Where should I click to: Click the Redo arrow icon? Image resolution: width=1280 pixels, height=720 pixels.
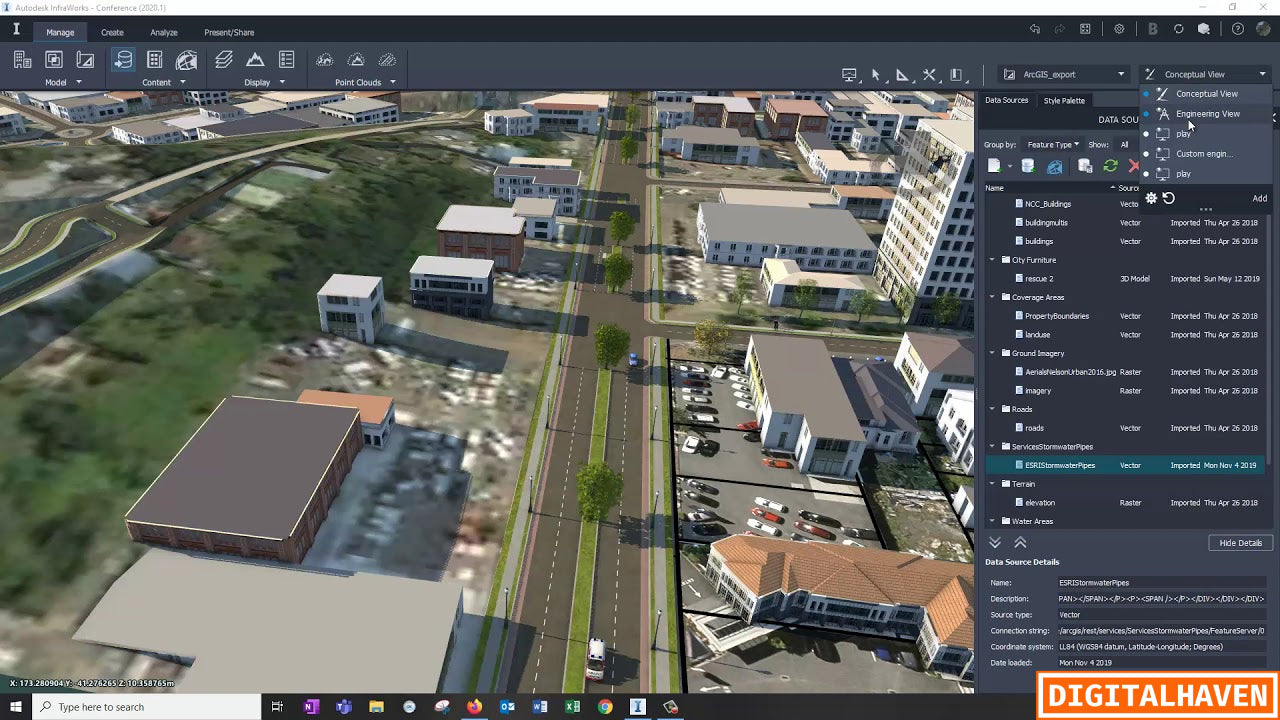coord(1059,29)
